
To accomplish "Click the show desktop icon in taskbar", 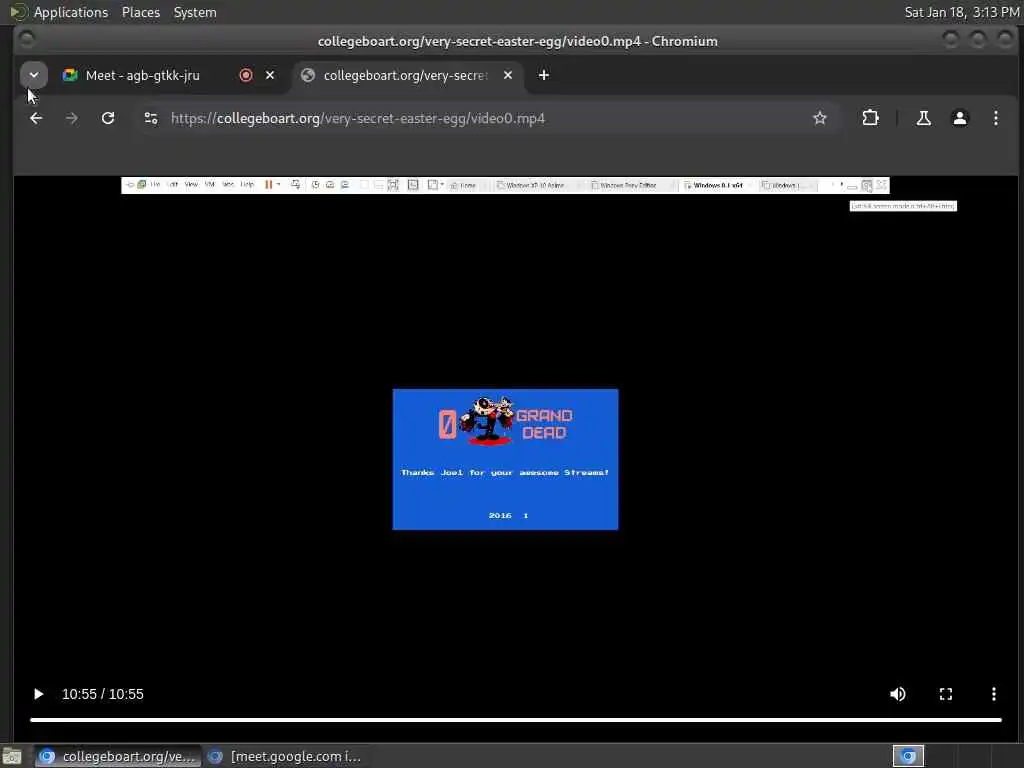I will (x=12, y=756).
